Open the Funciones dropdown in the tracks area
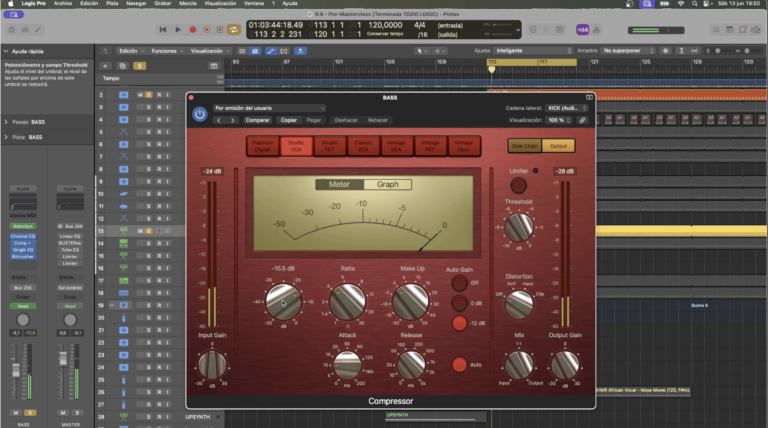The height and width of the screenshot is (428, 768). point(167,51)
